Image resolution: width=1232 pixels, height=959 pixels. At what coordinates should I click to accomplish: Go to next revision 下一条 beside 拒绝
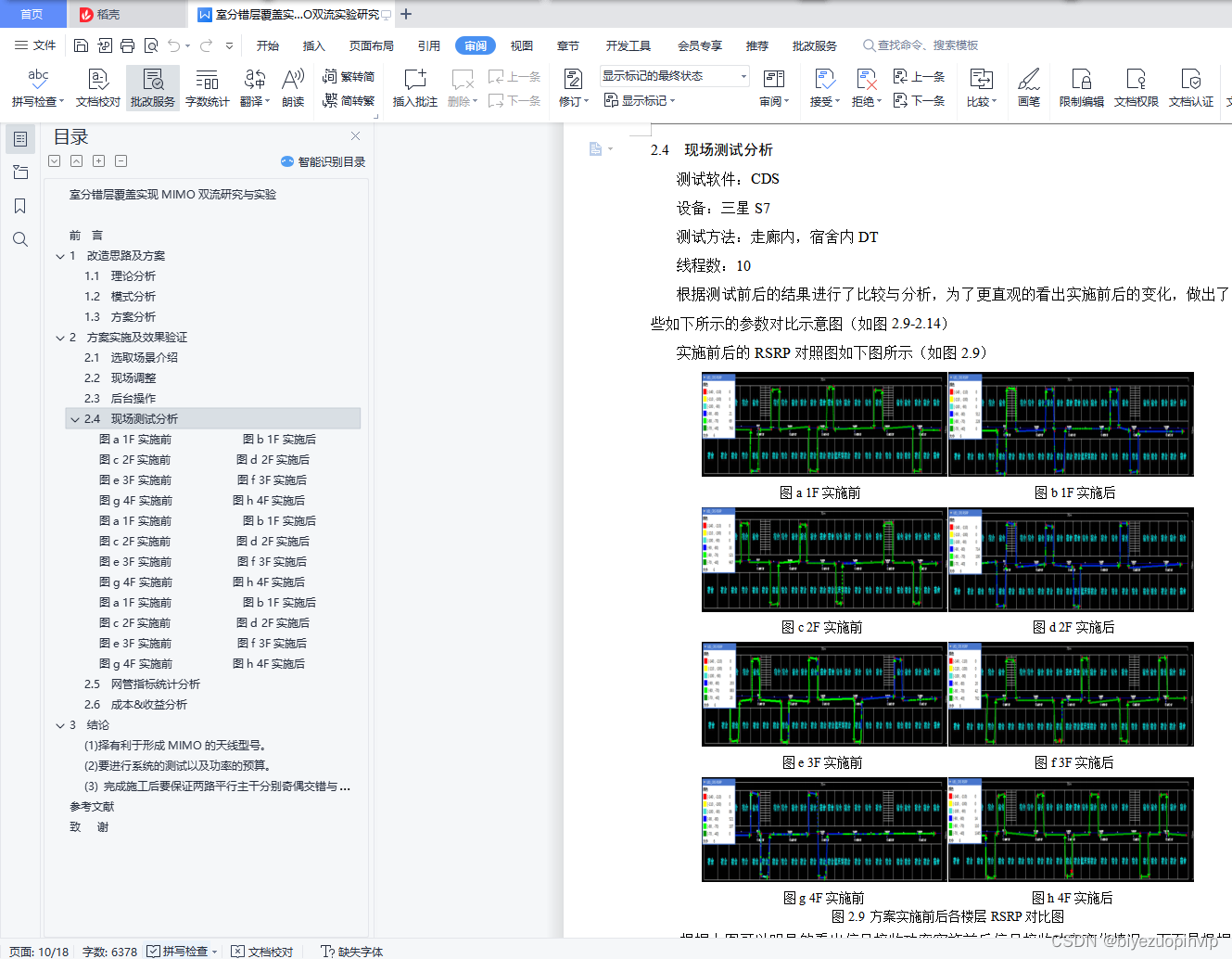tap(919, 100)
